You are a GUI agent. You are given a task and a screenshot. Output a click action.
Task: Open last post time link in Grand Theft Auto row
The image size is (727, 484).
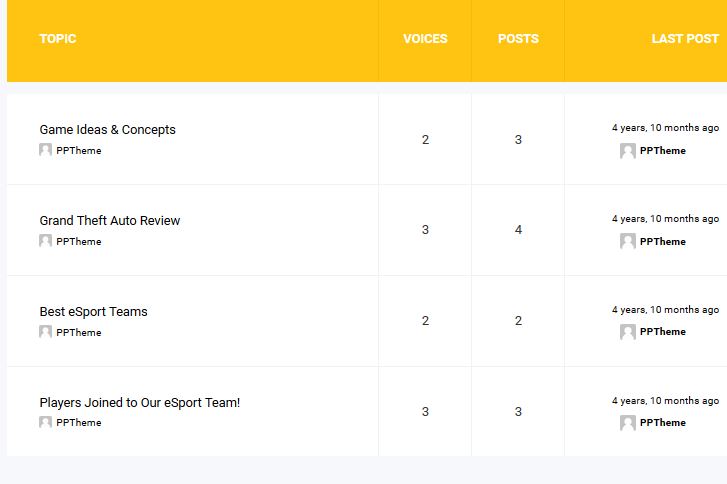pos(665,219)
